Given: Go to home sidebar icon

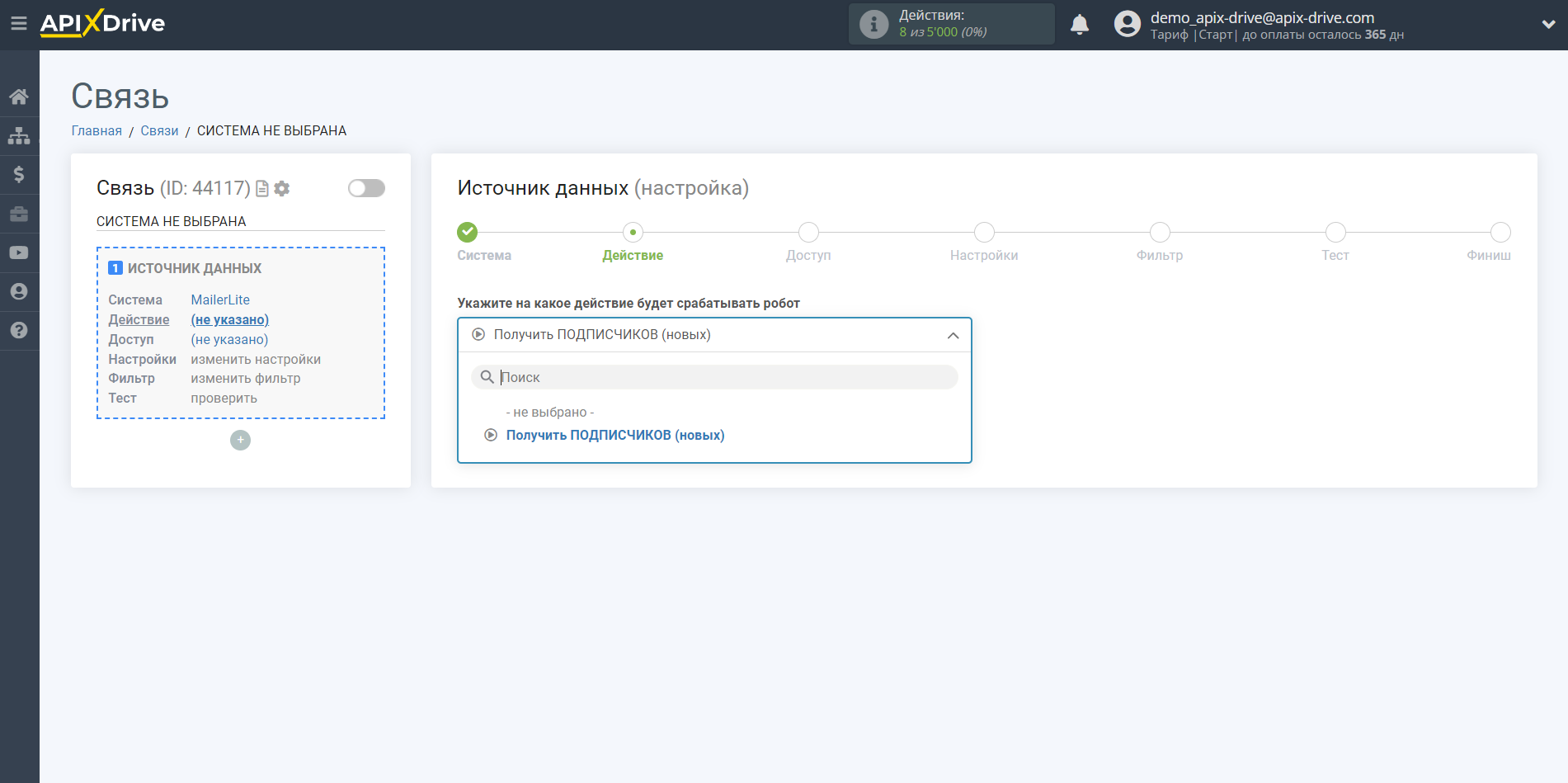Looking at the screenshot, I should pos(19,97).
